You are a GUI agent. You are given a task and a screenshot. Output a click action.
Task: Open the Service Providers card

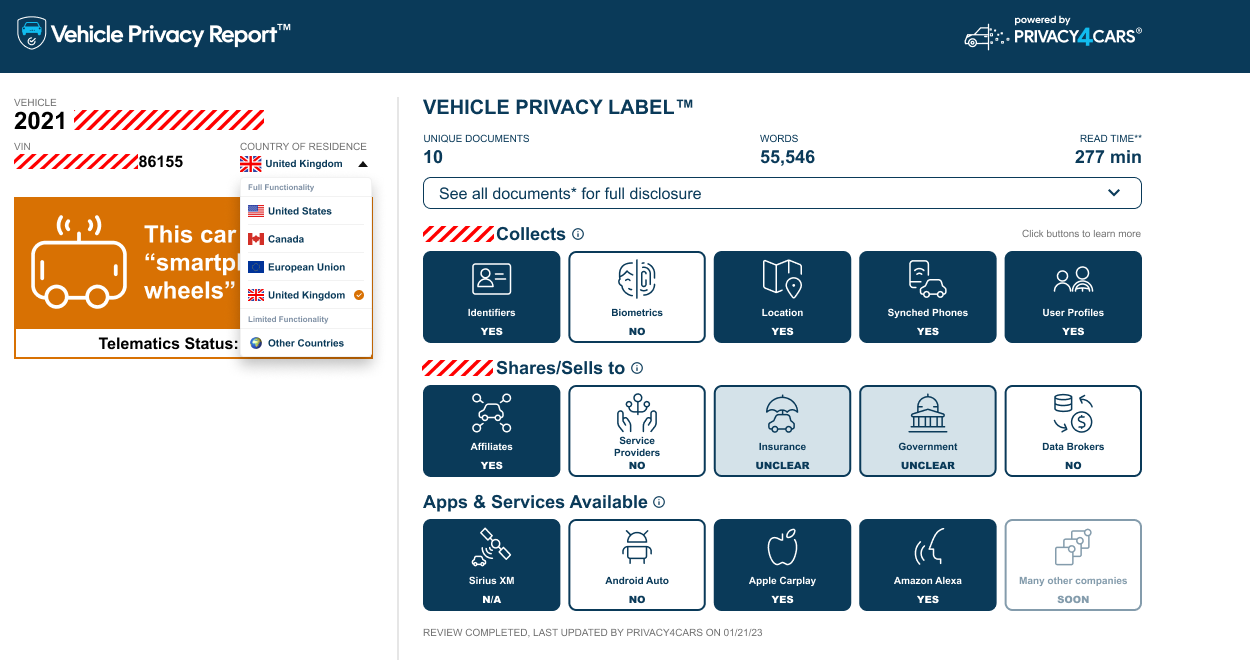[637, 431]
